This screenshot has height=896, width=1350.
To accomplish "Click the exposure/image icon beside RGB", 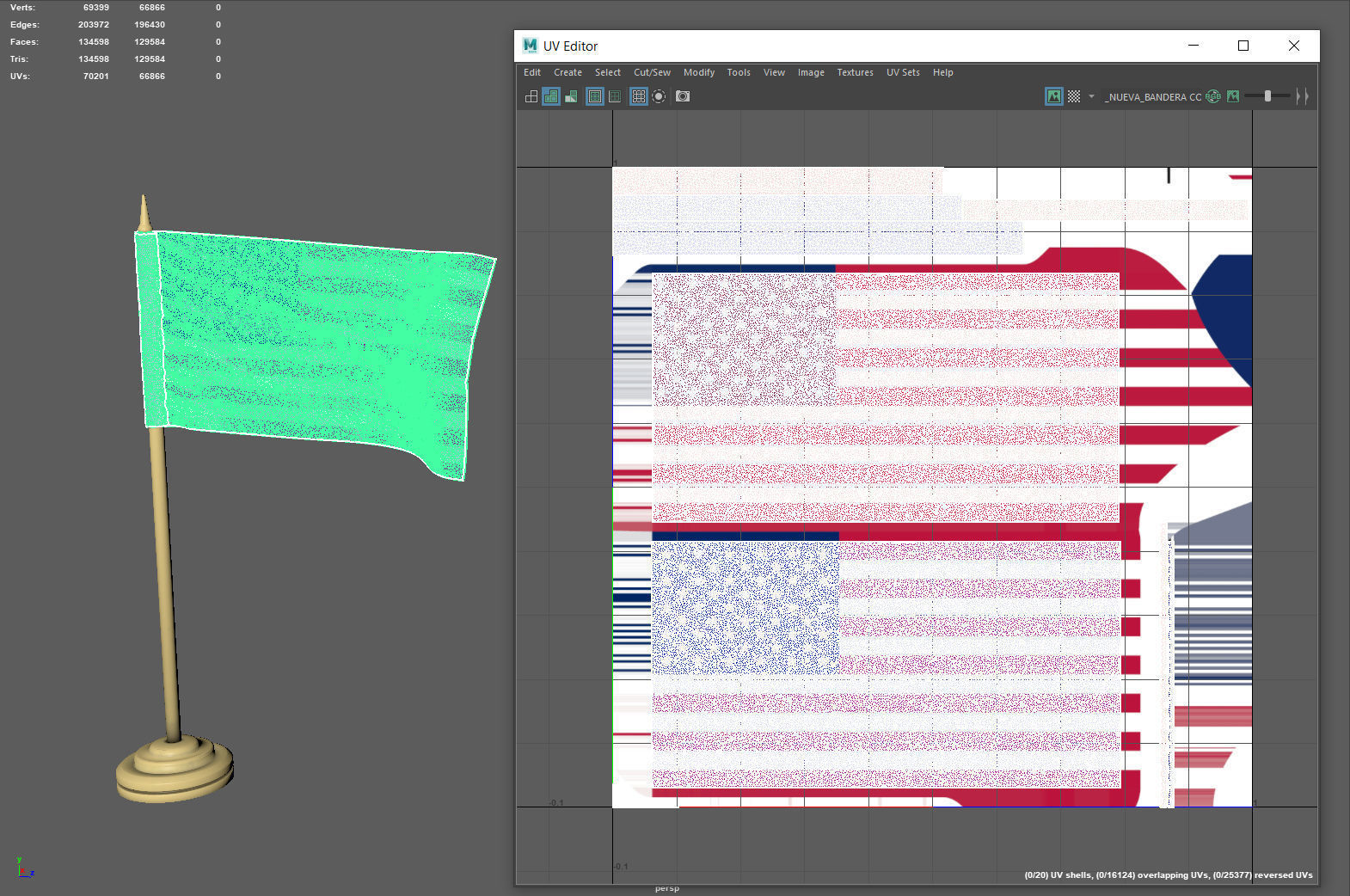I will (x=1233, y=96).
